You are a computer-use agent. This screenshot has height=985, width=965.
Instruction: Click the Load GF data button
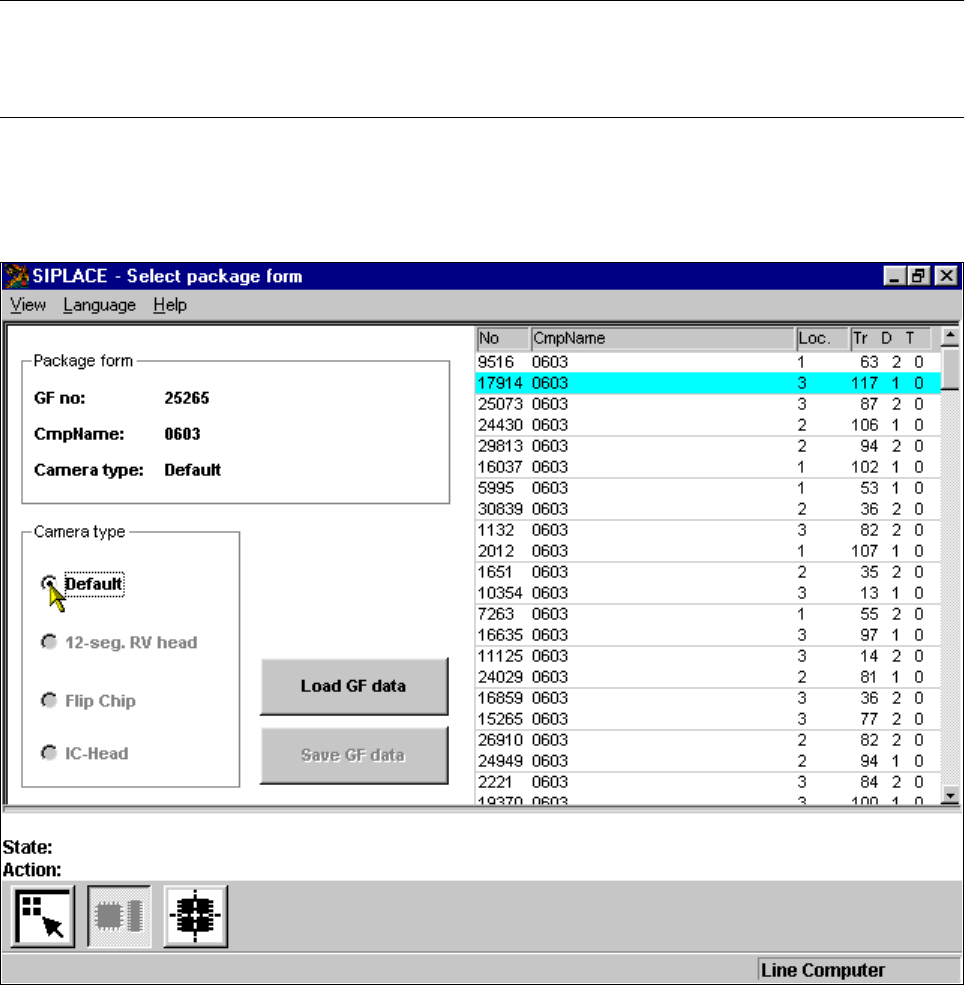click(354, 686)
